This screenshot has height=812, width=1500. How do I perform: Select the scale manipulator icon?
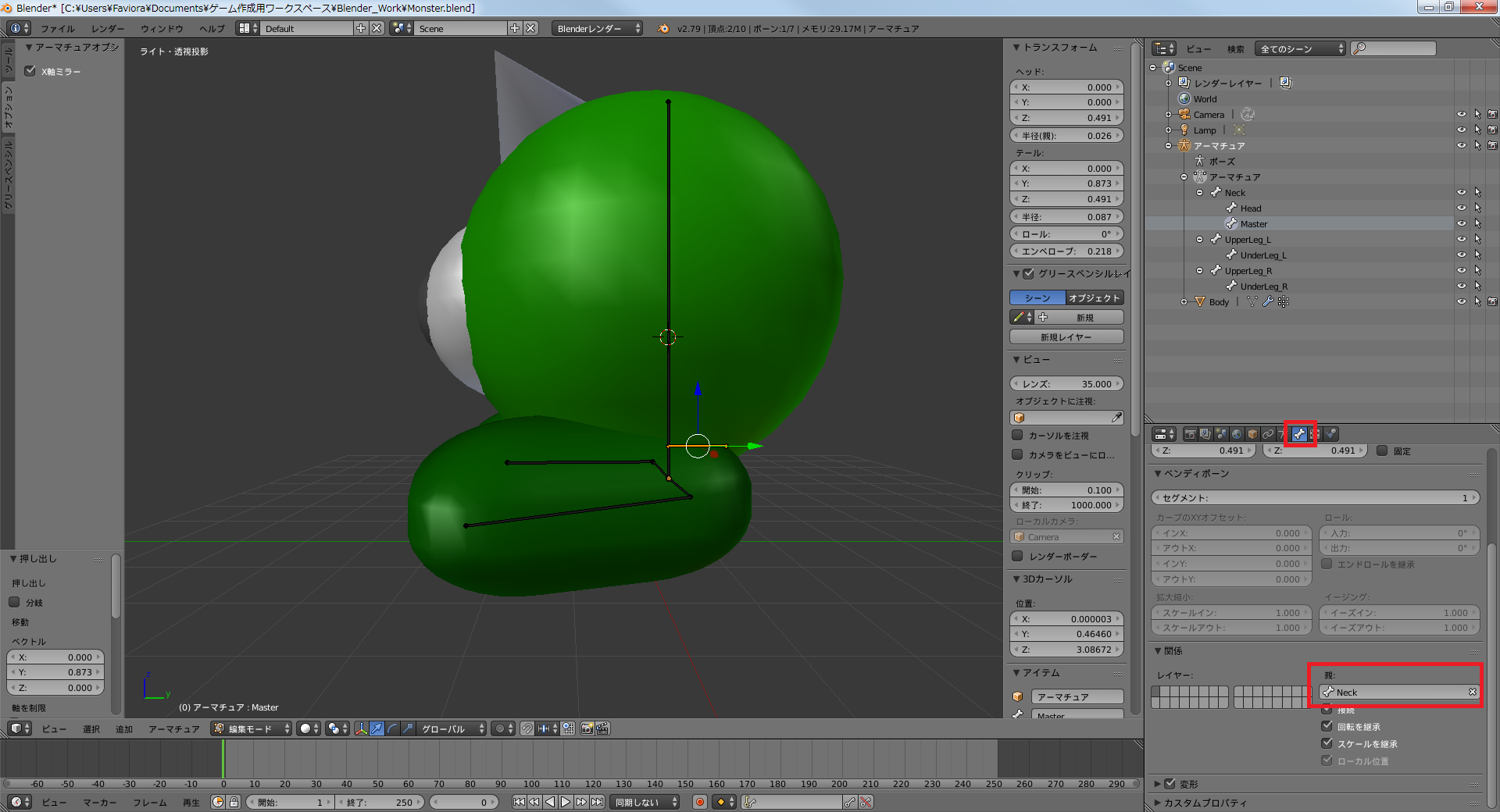408,728
